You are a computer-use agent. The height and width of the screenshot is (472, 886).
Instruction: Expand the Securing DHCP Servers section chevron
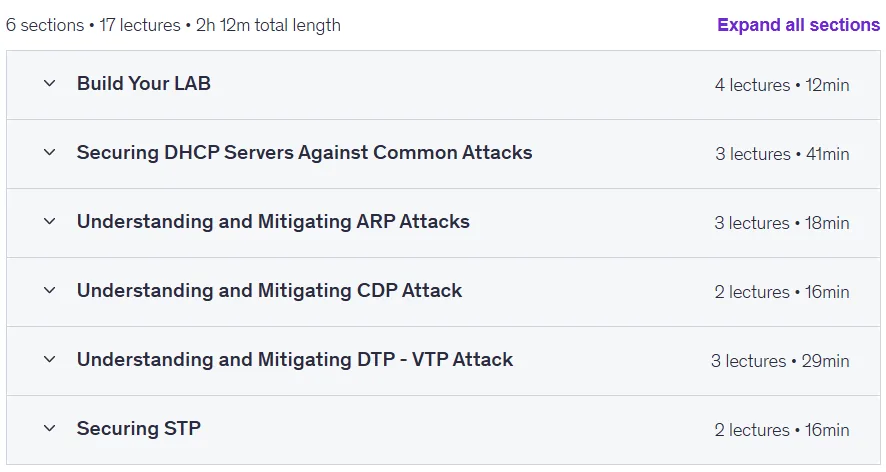click(50, 153)
